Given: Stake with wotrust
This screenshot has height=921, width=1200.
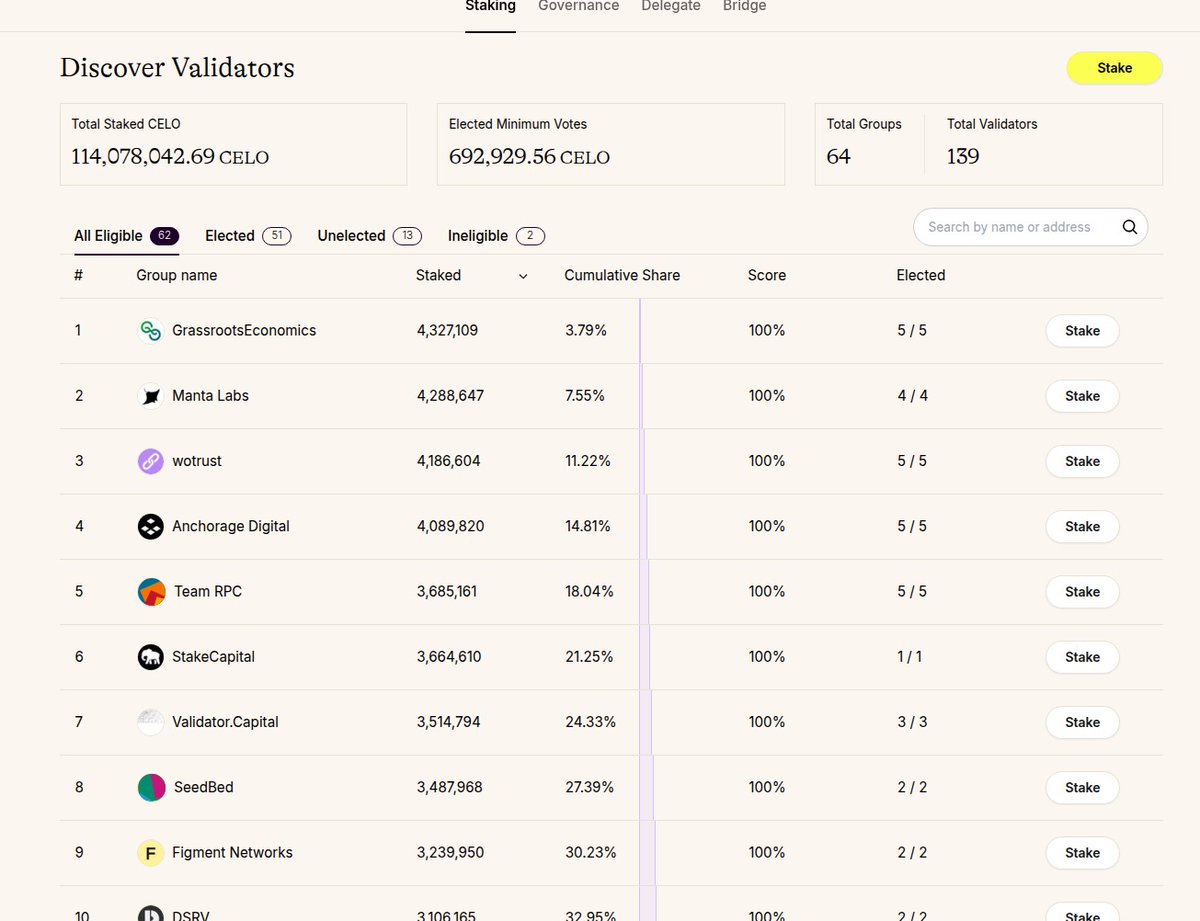Looking at the screenshot, I should 1082,461.
